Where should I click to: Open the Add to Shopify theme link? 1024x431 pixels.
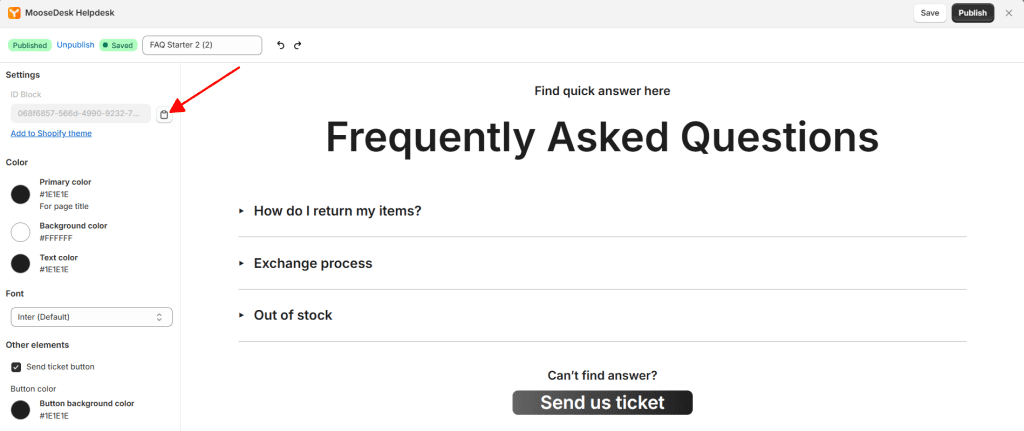(51, 133)
